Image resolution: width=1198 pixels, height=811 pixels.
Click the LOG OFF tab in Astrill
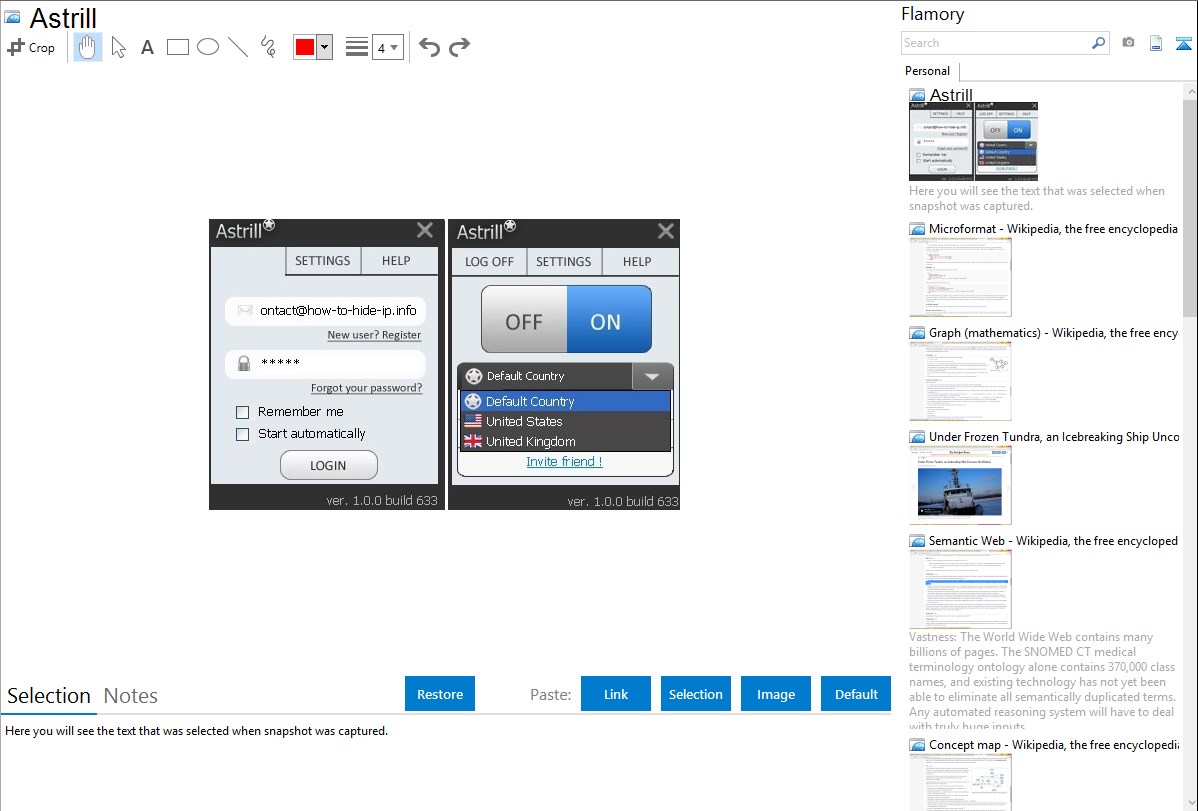[x=489, y=261]
